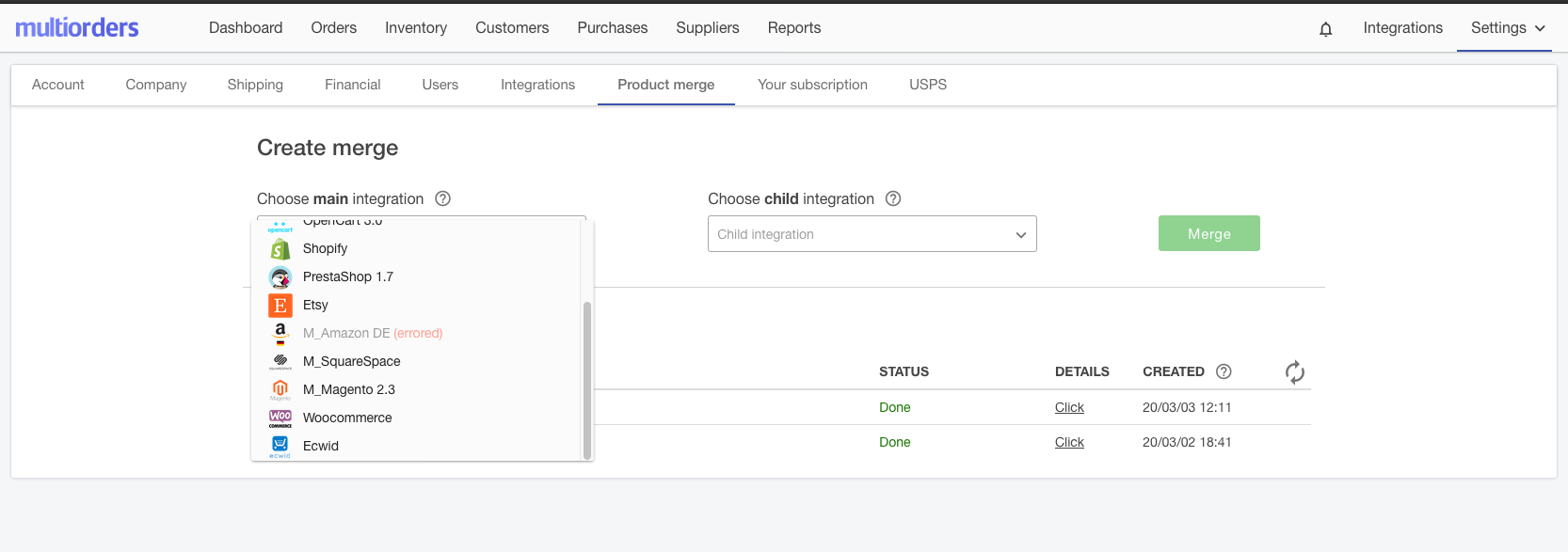Image resolution: width=1568 pixels, height=552 pixels.
Task: Click the integration list scrollbar
Action: tap(587, 379)
